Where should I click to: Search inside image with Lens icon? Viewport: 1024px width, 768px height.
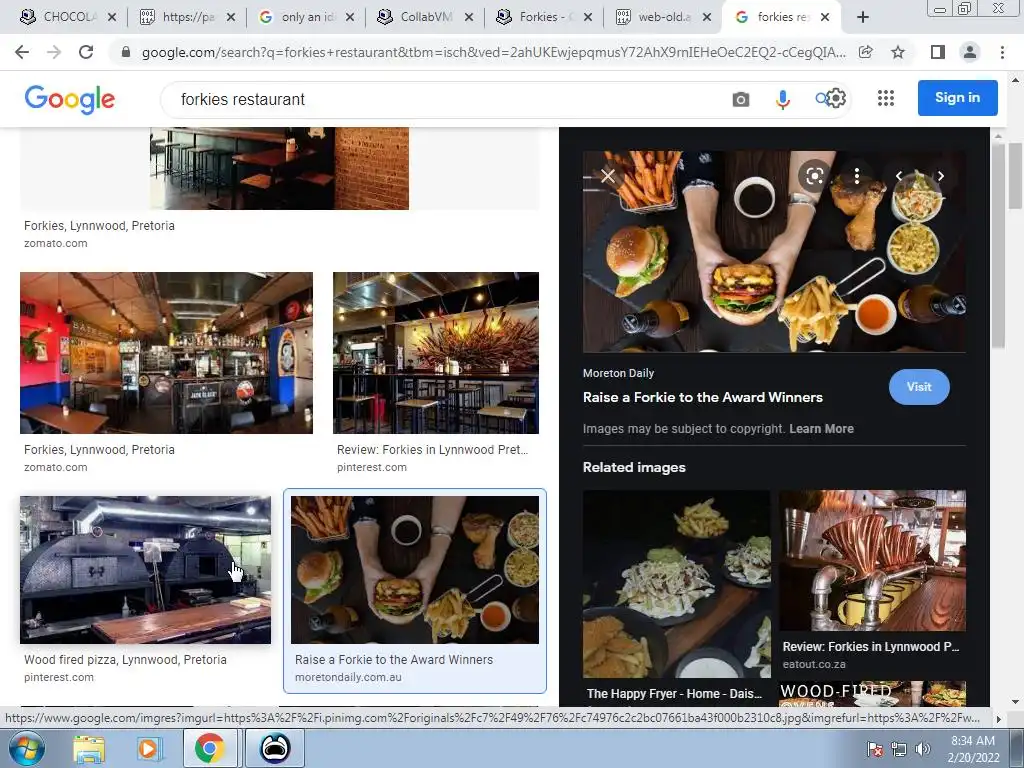pyautogui.click(x=814, y=176)
